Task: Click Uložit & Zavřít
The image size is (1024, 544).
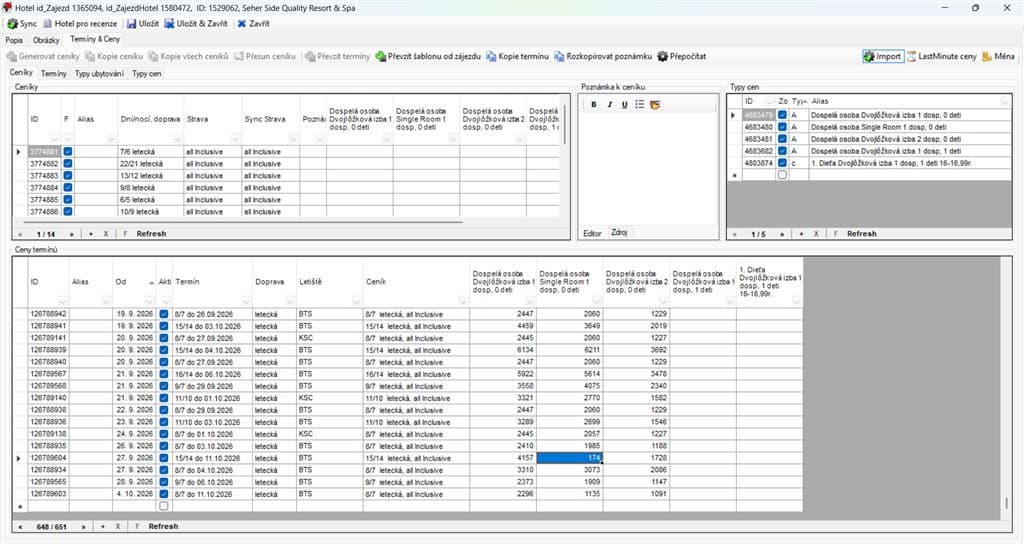Action: pos(196,24)
